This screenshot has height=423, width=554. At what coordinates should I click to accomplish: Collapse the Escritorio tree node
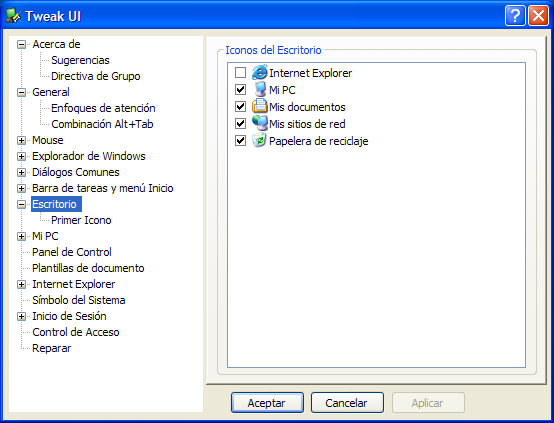click(22, 204)
